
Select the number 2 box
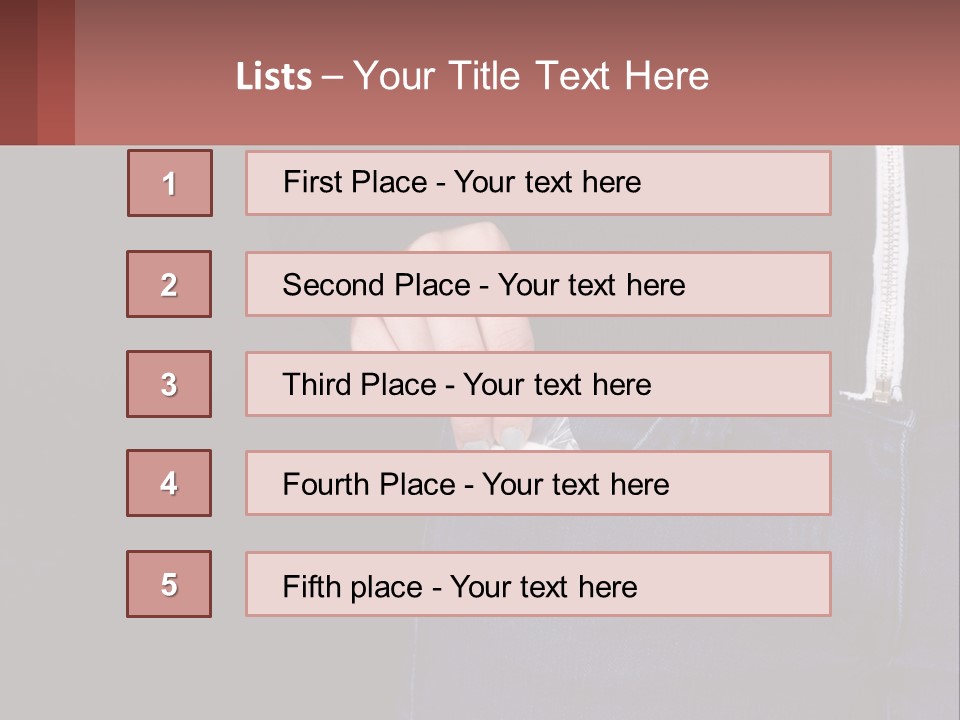tap(169, 284)
